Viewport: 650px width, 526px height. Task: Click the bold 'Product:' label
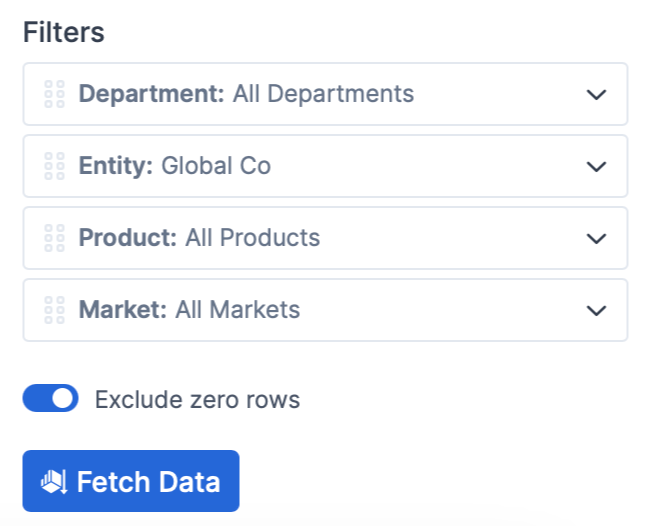pos(128,238)
